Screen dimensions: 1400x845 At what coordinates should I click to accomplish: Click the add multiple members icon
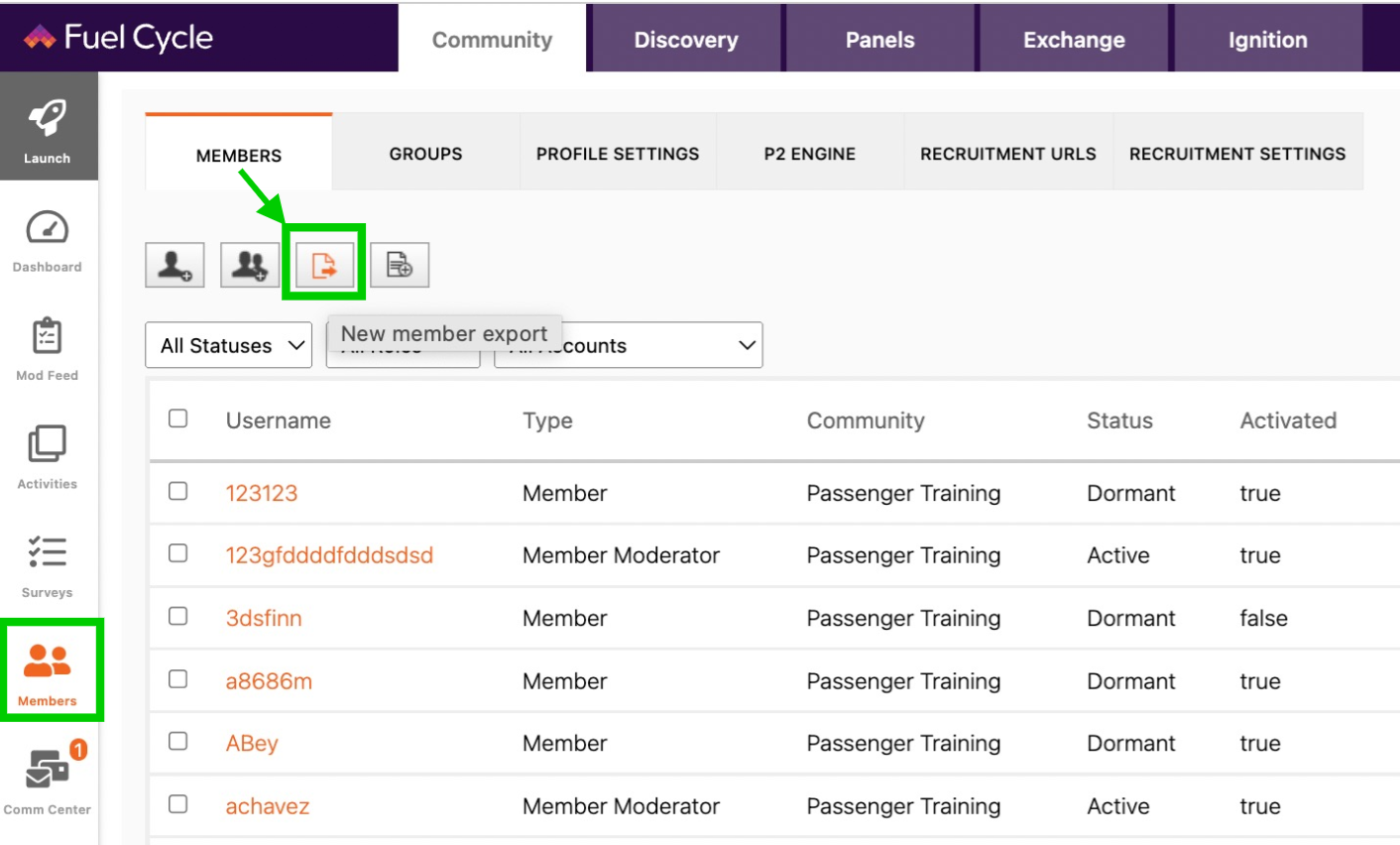250,265
